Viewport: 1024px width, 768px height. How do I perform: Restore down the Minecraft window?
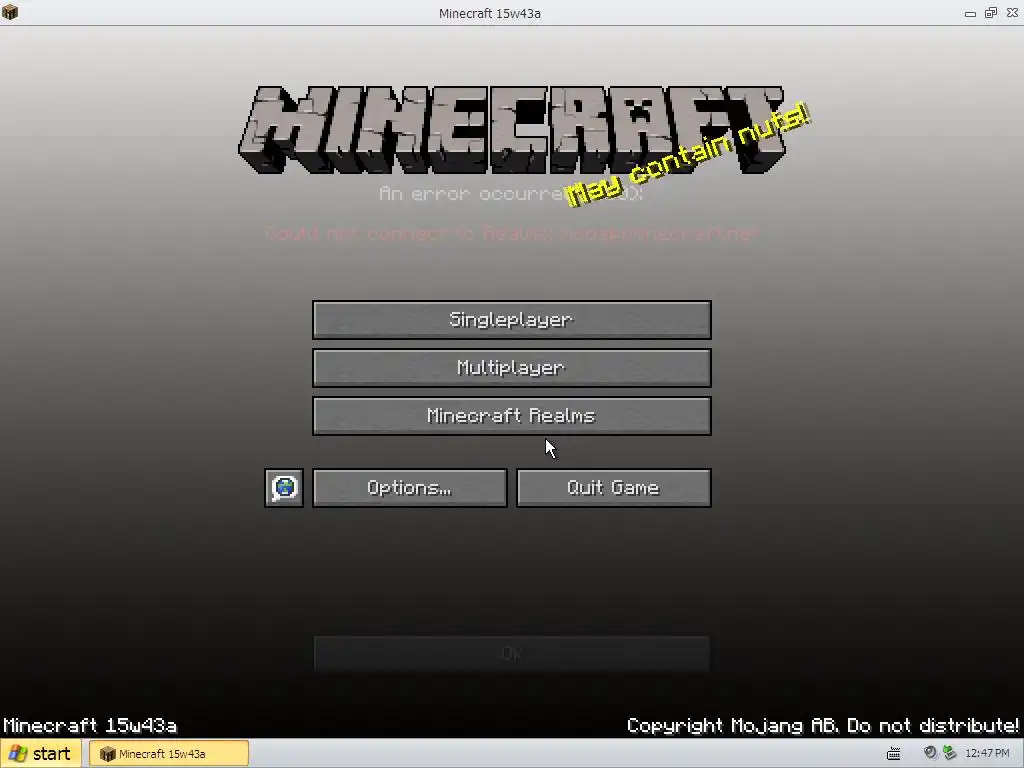click(x=991, y=13)
